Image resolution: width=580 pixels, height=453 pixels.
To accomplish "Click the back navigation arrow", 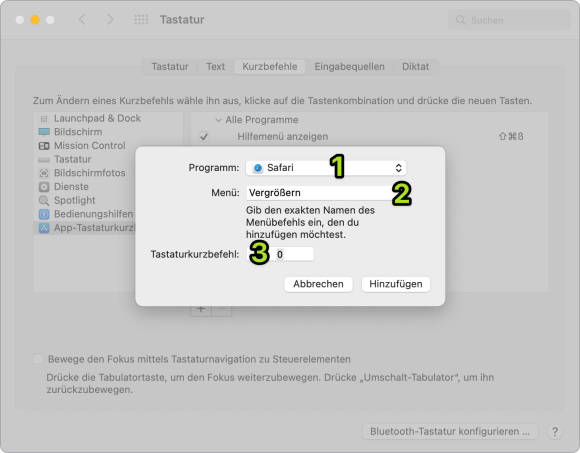I will (82, 19).
